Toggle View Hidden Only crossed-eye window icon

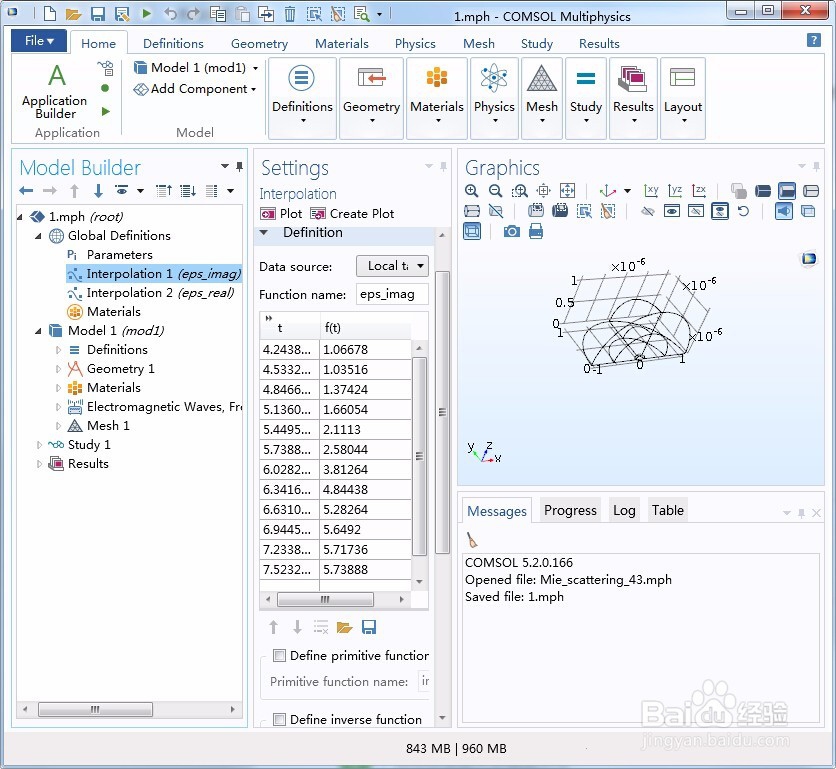(x=696, y=211)
